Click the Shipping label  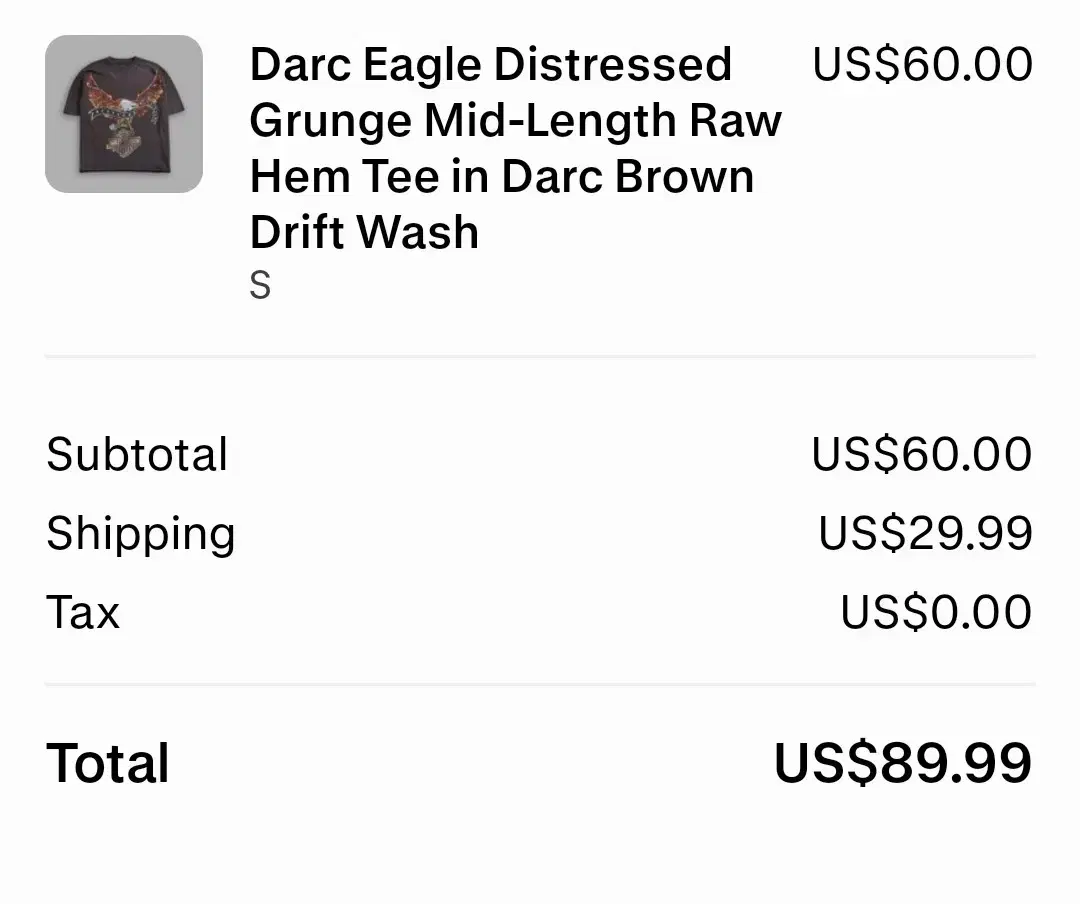coord(141,535)
